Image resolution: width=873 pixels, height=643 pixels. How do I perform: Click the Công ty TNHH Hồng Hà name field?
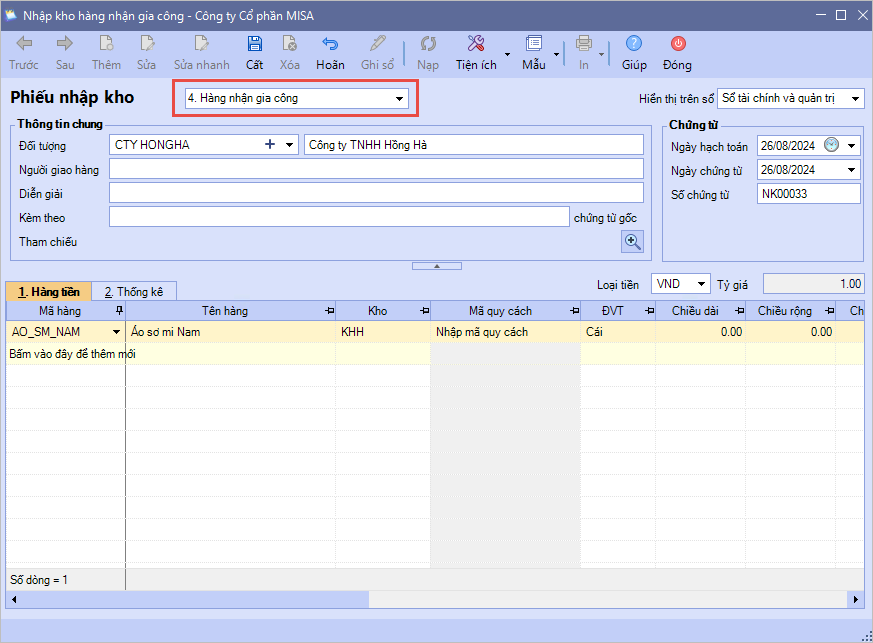click(x=474, y=145)
